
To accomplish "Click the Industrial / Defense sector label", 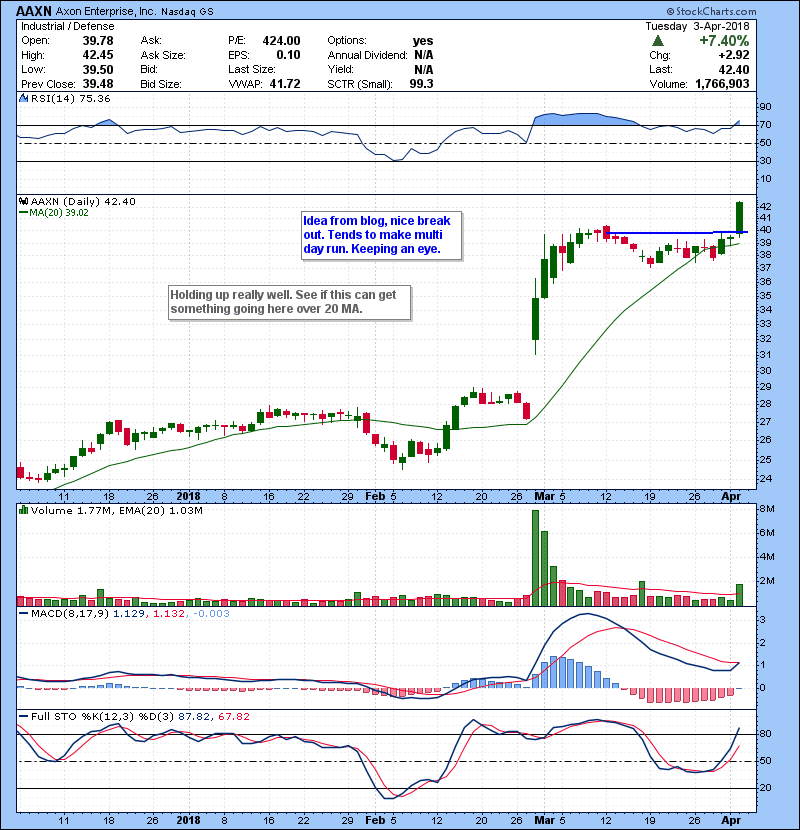I will pos(67,26).
